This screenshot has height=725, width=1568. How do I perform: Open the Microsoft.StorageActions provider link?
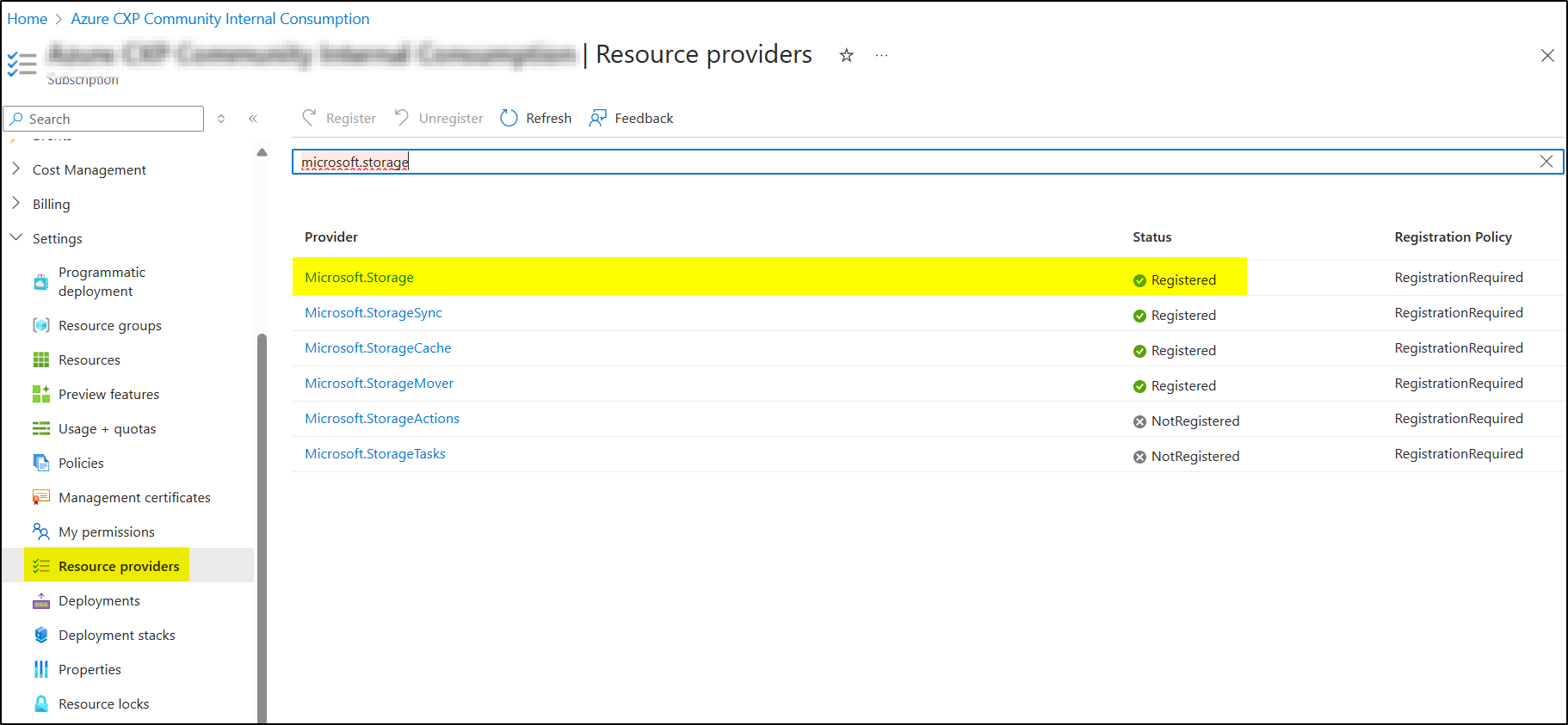[382, 418]
